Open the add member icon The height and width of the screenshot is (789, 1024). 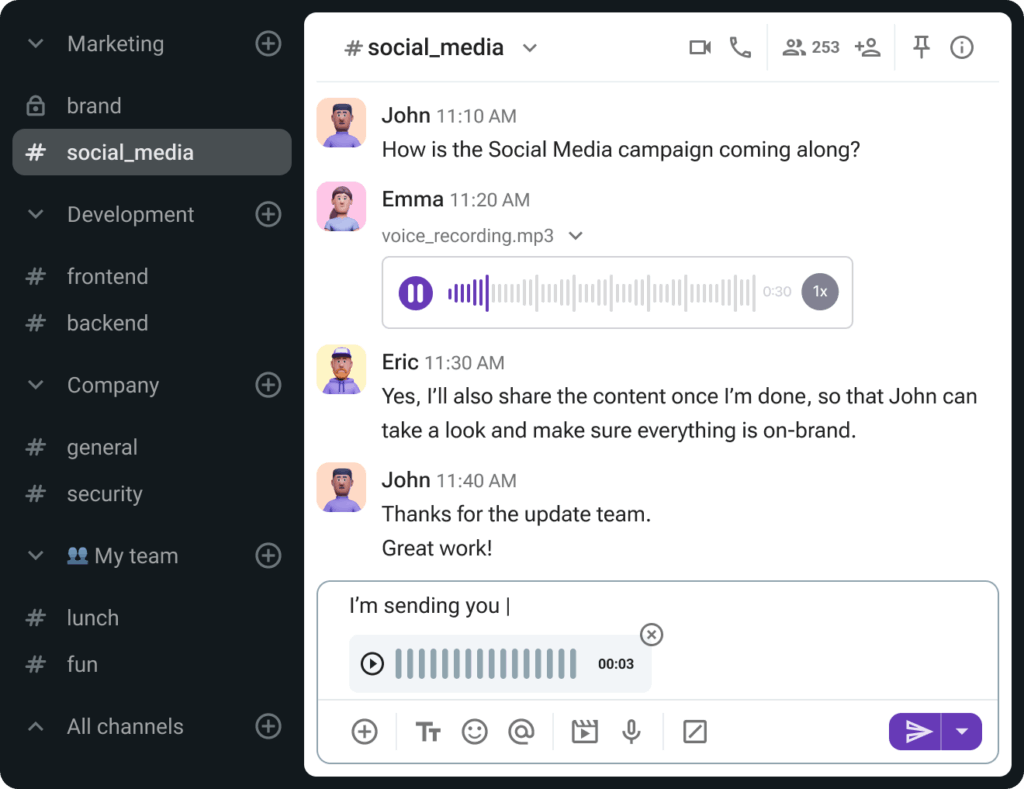867,48
